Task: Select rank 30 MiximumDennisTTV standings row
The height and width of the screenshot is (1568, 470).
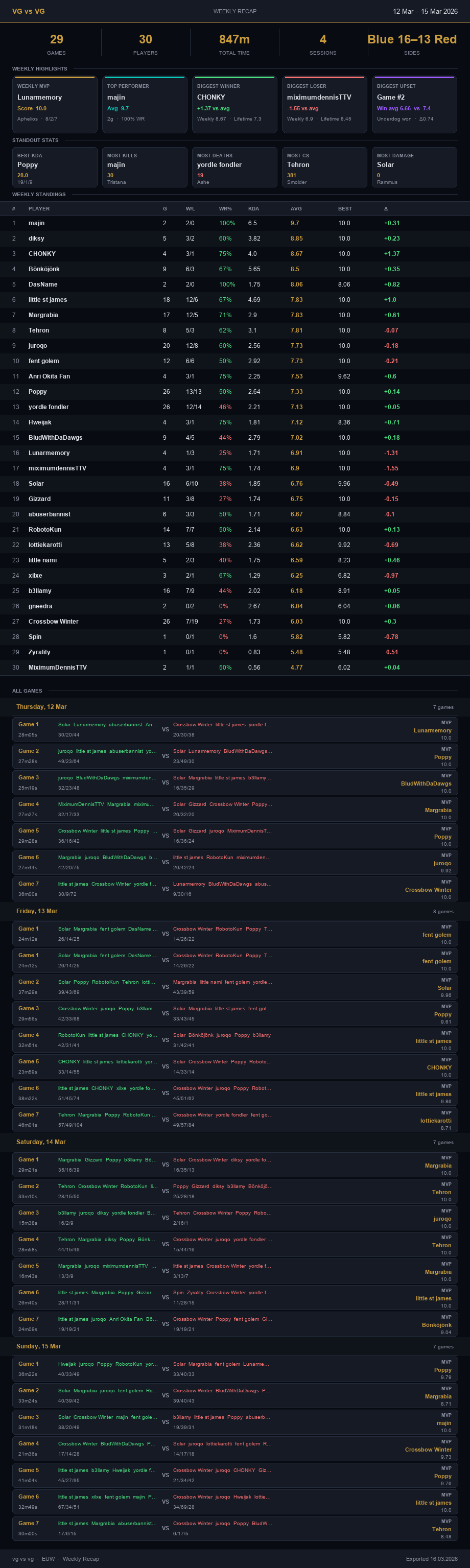Action: (235, 668)
